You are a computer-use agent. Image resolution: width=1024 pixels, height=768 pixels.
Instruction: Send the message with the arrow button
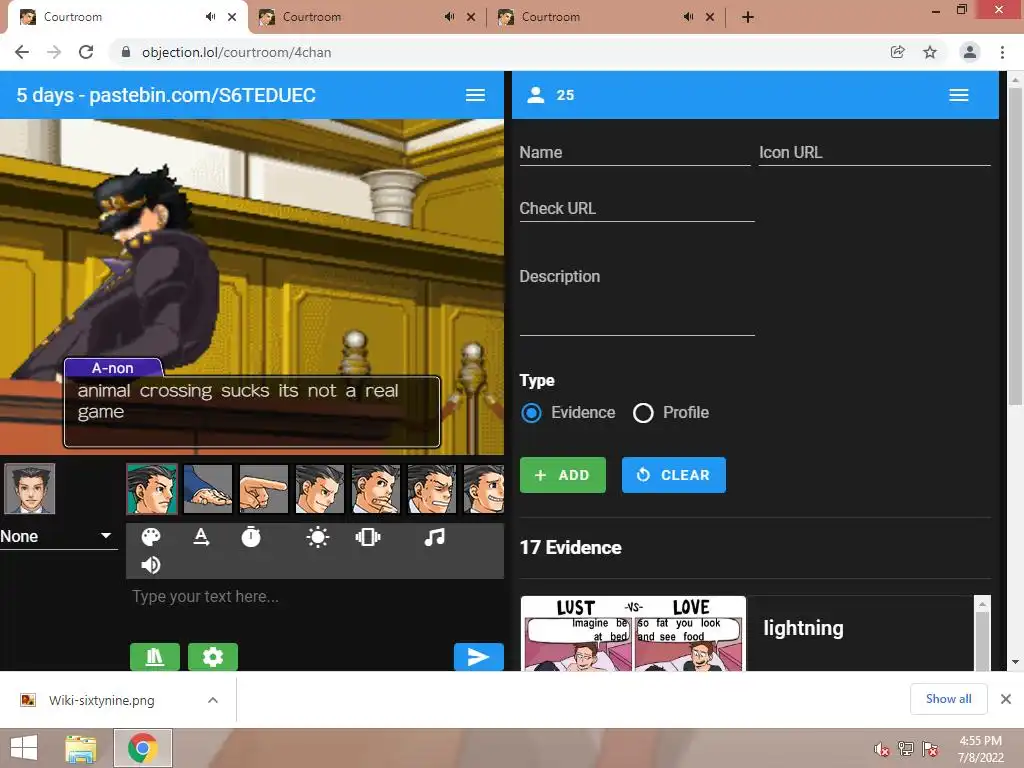(479, 657)
